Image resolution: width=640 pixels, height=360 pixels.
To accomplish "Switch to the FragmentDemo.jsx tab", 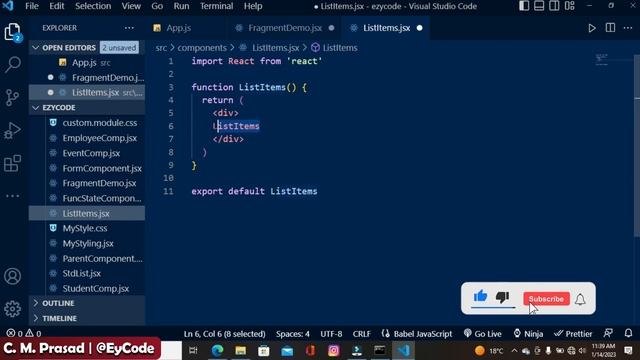I will click(285, 28).
